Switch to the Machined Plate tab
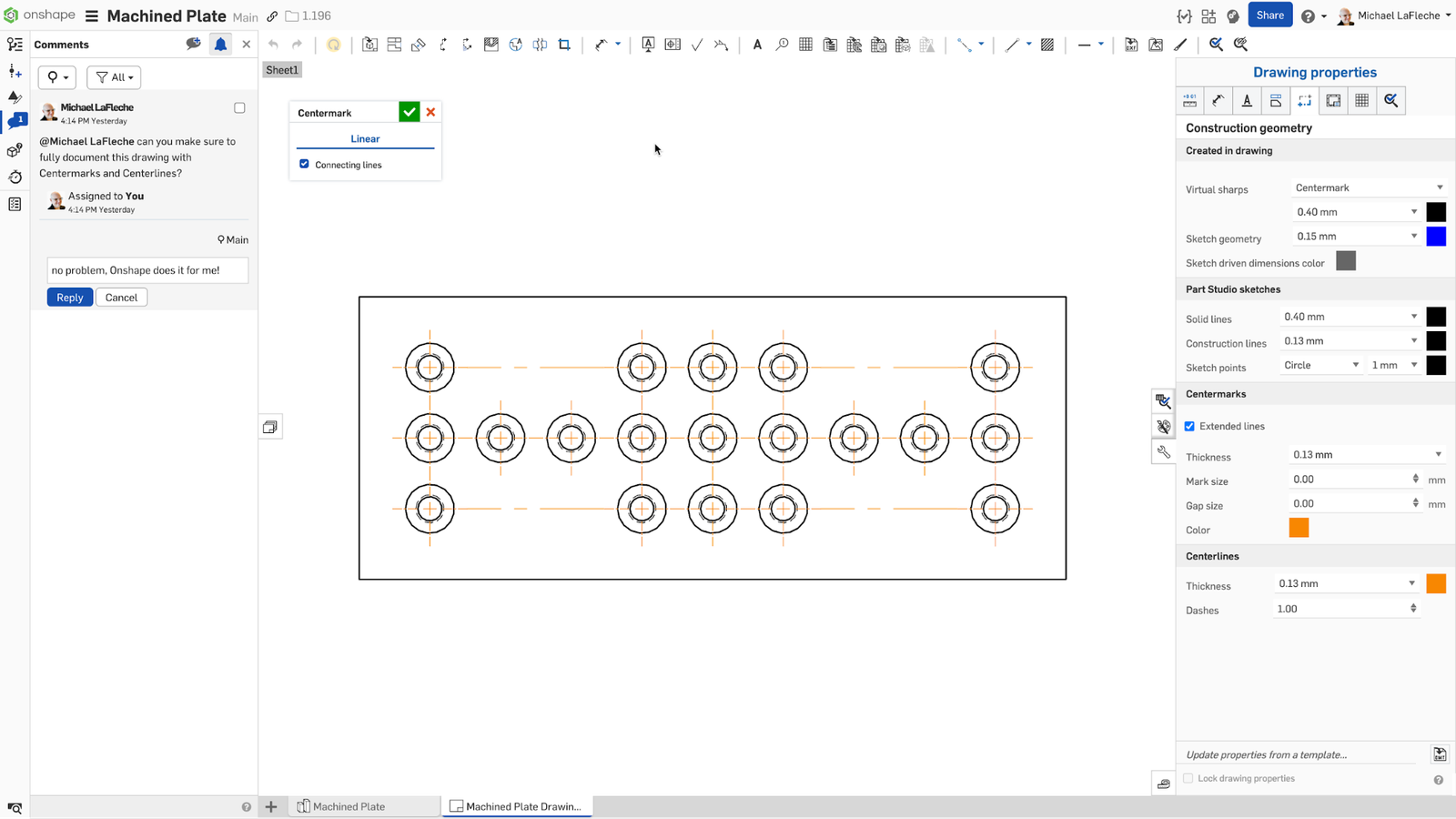The height and width of the screenshot is (819, 1456). click(349, 806)
